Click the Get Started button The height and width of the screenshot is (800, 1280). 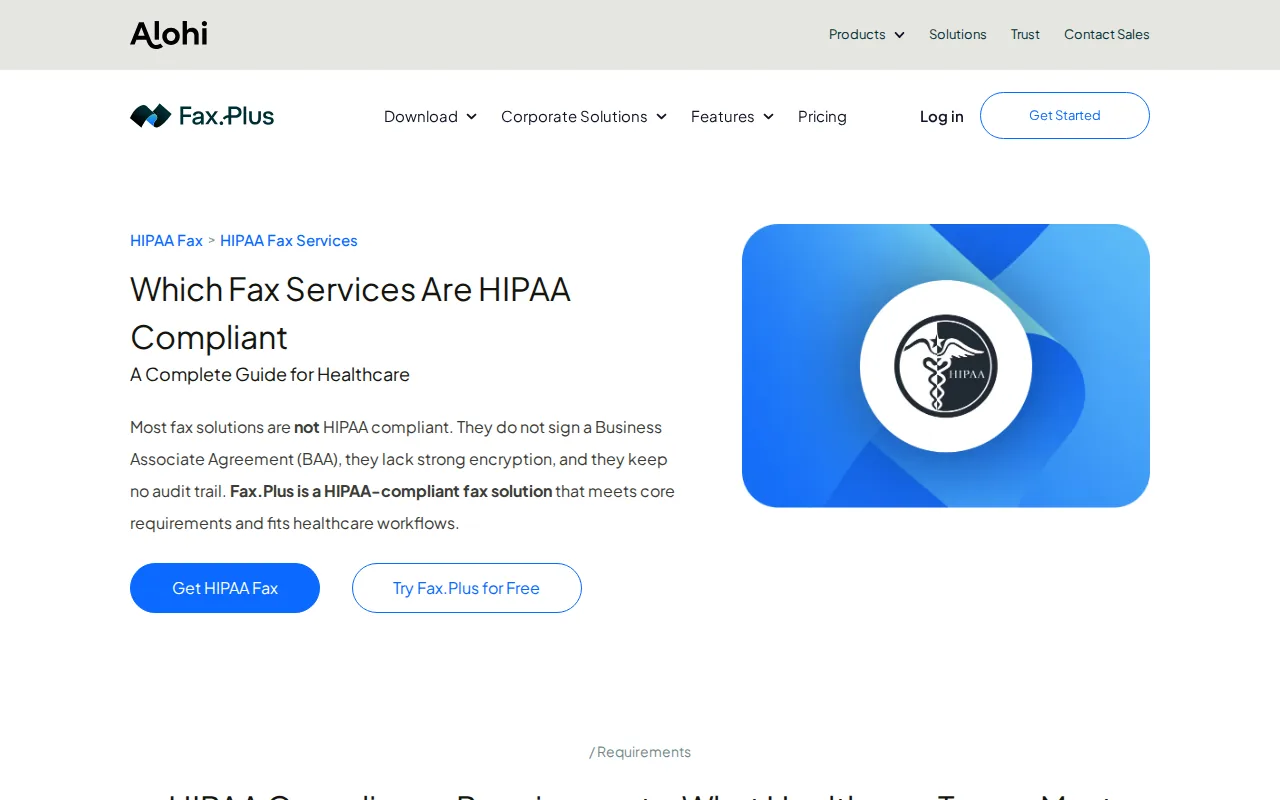[1065, 115]
